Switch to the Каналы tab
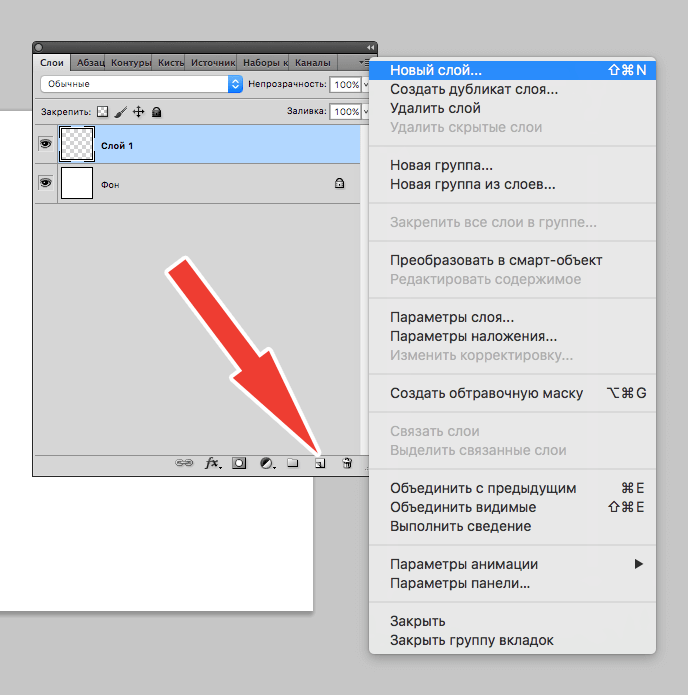 coord(312,62)
